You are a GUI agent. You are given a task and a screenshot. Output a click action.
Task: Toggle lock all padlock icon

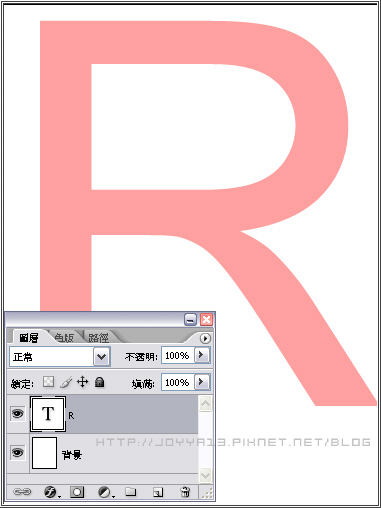coord(100,382)
